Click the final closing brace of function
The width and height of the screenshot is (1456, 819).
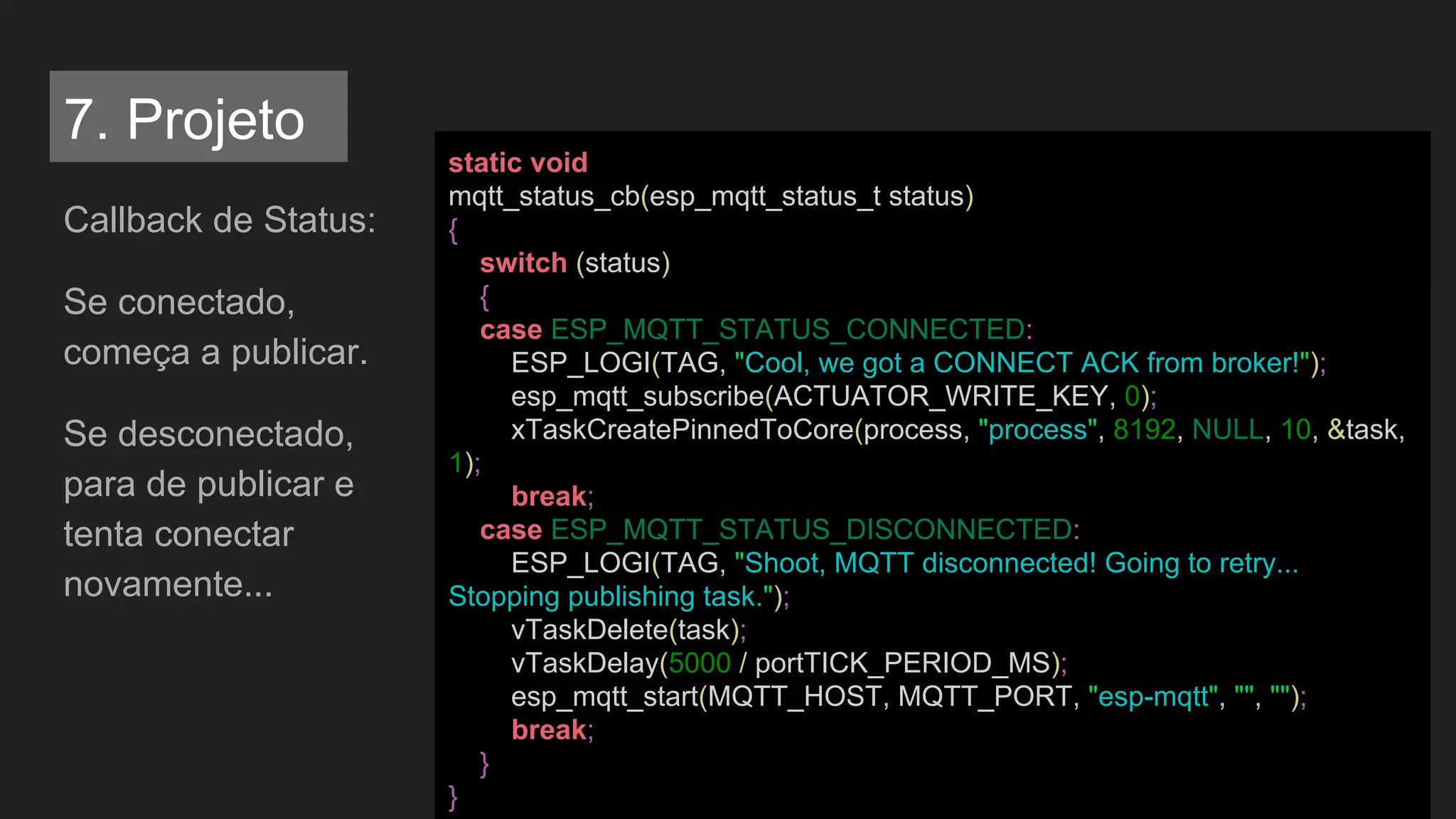coord(453,797)
